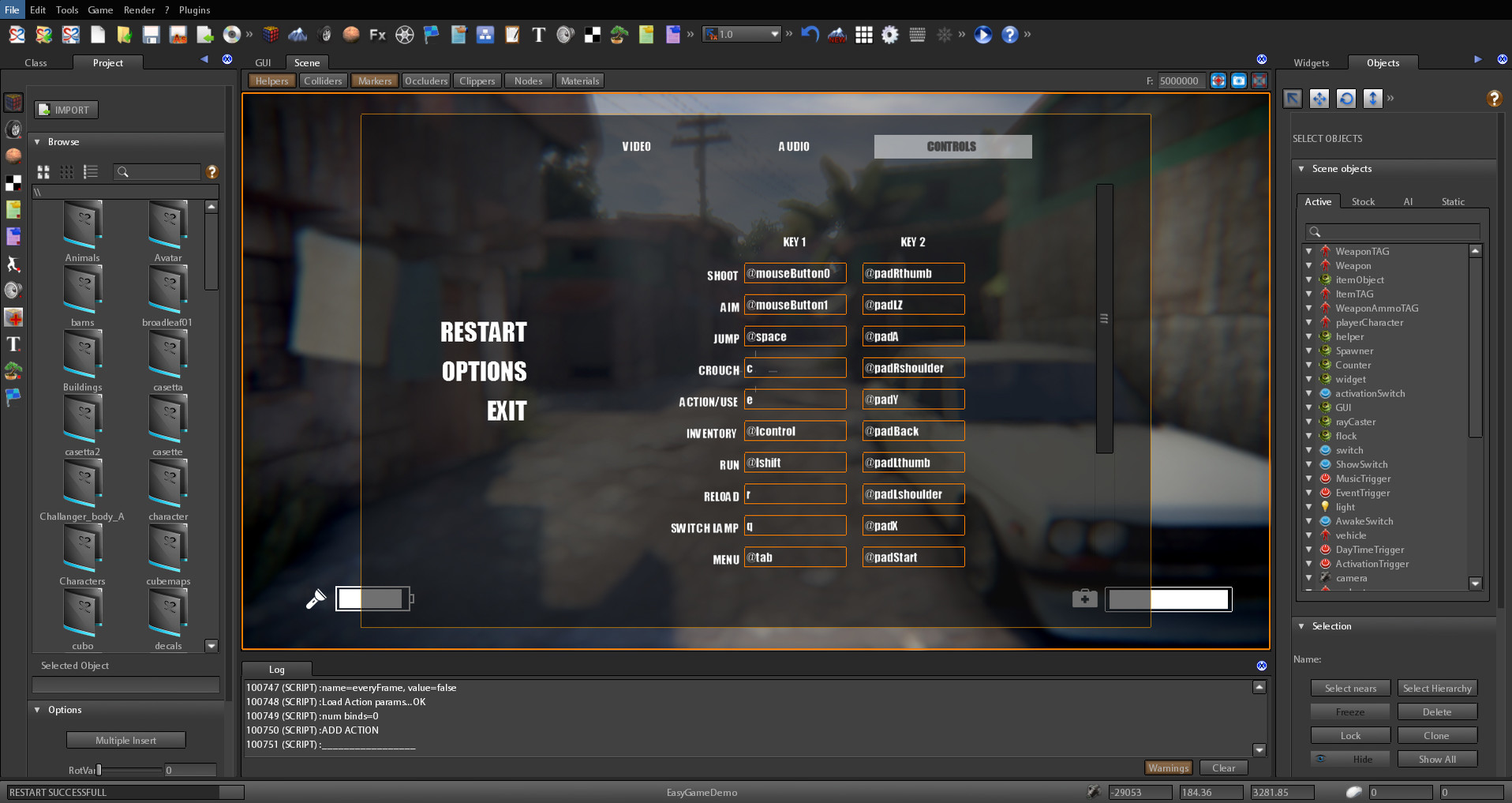Click the Save As icon in the toolbar
Viewport: 1512px width, 803px height.
coord(179,35)
